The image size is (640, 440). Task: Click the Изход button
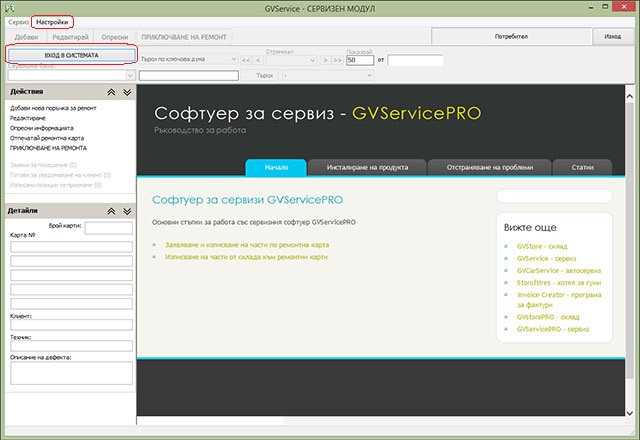coord(613,36)
